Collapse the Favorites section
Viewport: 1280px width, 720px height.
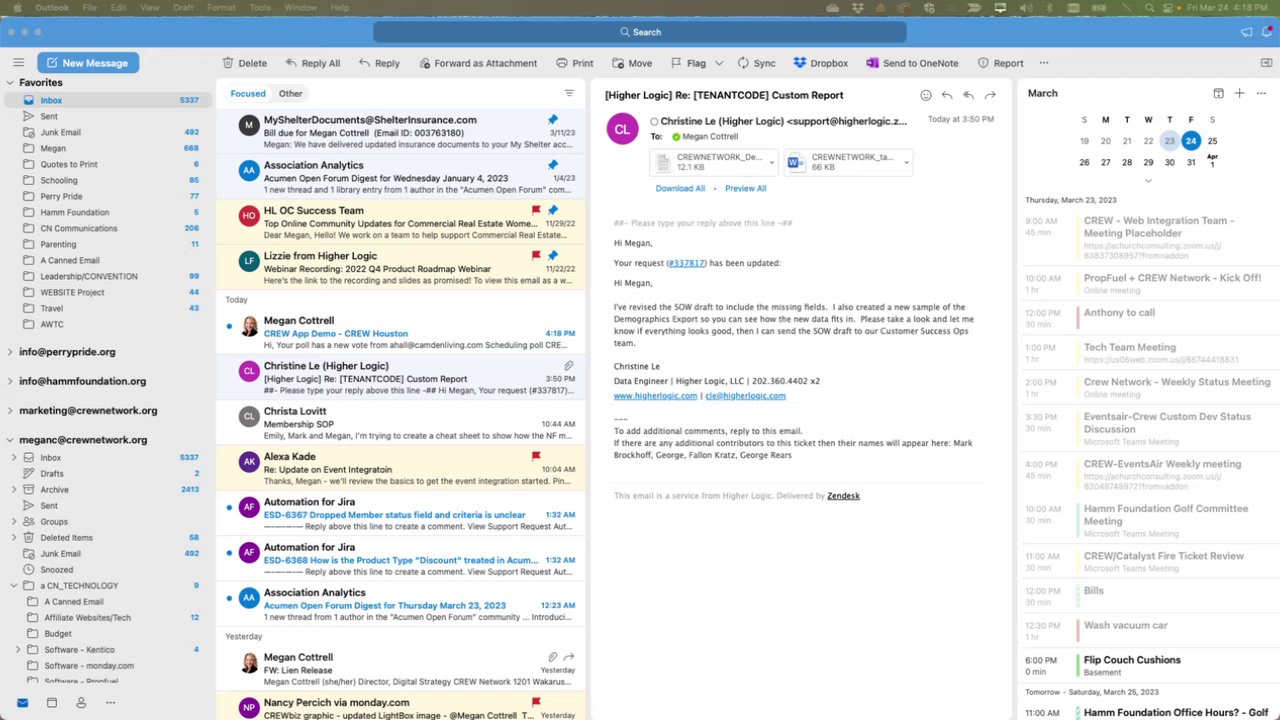point(10,83)
